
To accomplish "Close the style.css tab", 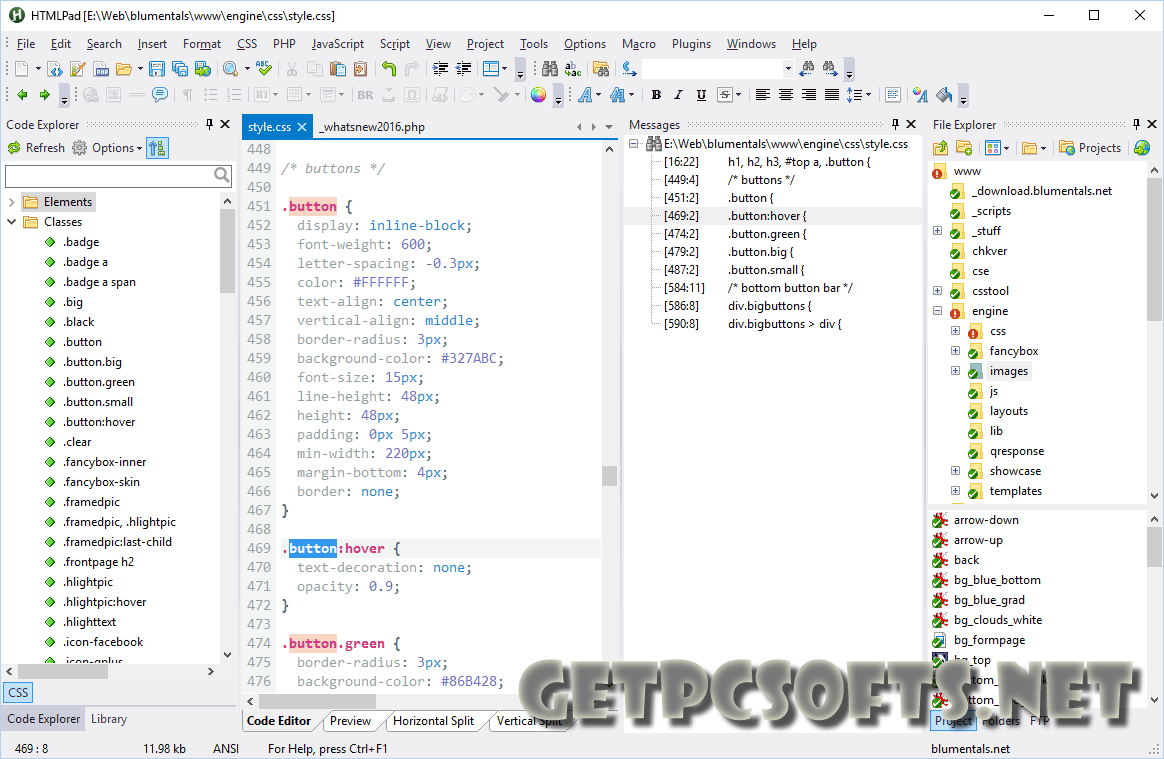I will click(302, 127).
